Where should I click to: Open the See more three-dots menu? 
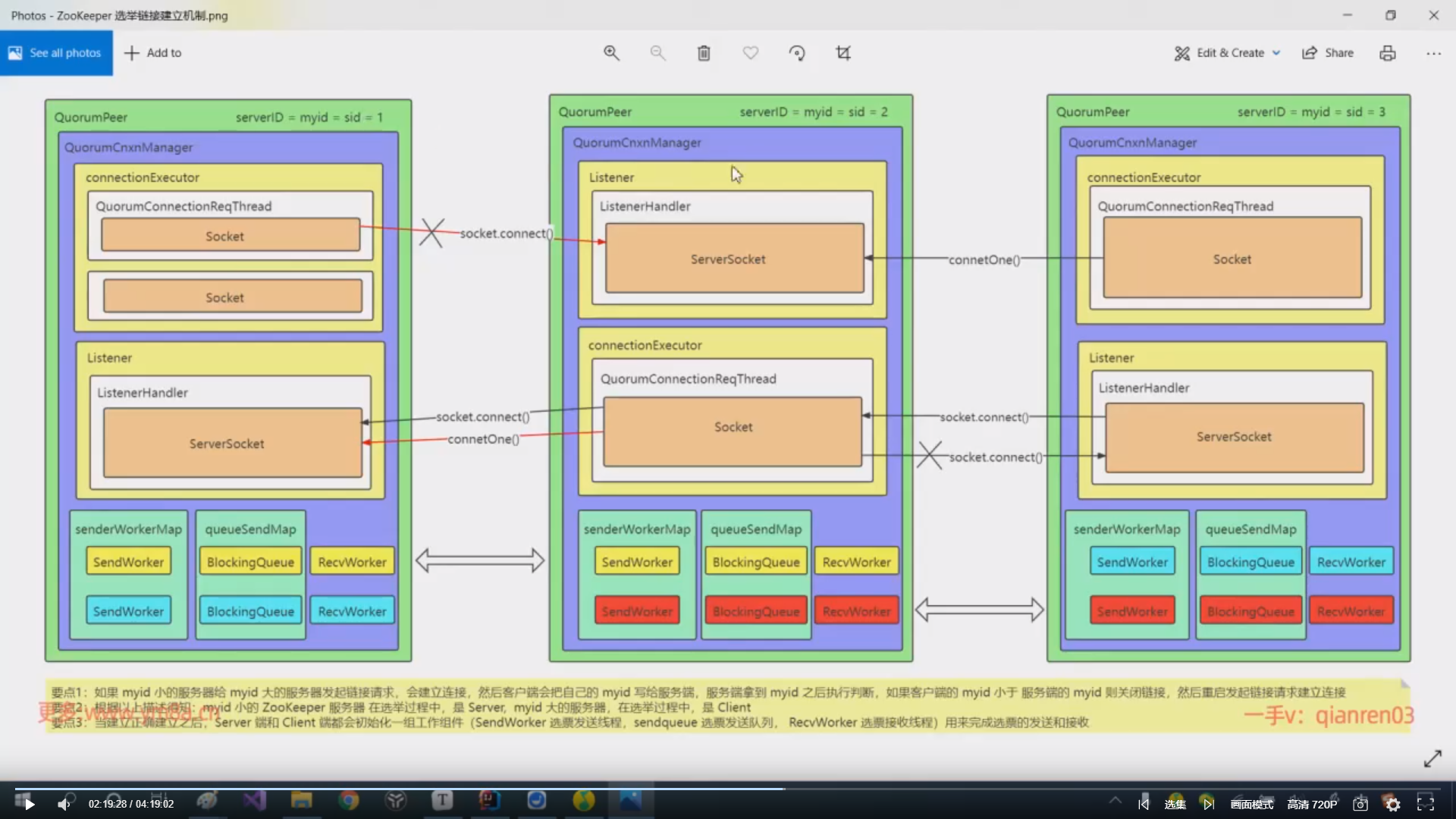[x=1433, y=53]
